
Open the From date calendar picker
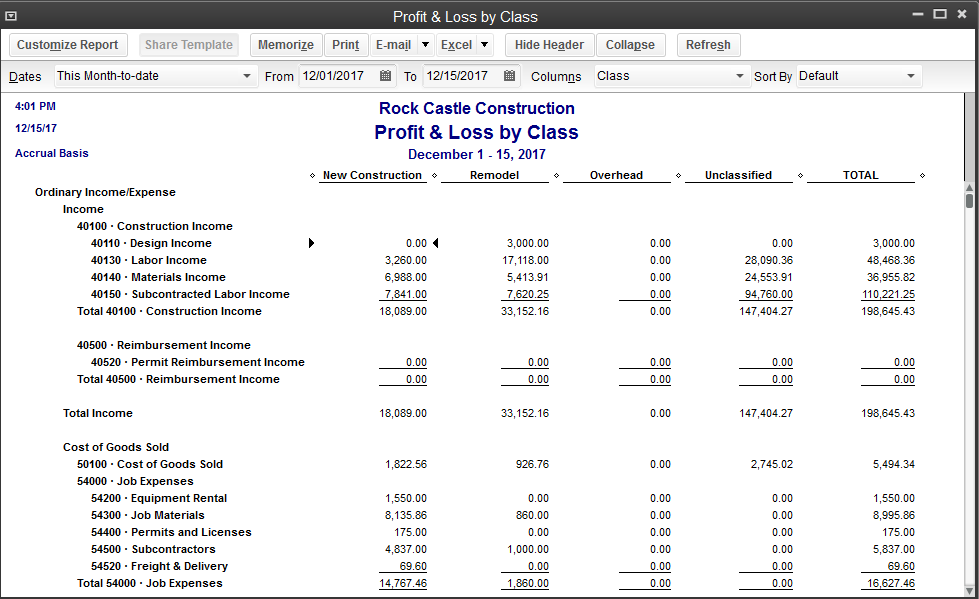[387, 76]
